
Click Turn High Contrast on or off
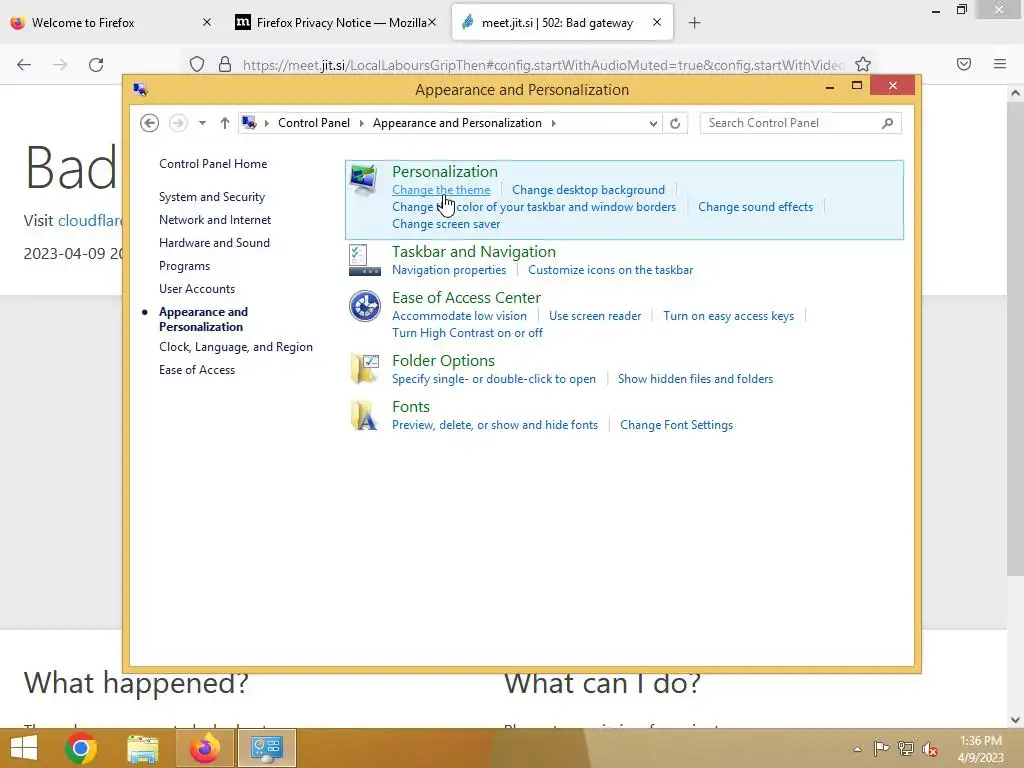click(x=467, y=332)
